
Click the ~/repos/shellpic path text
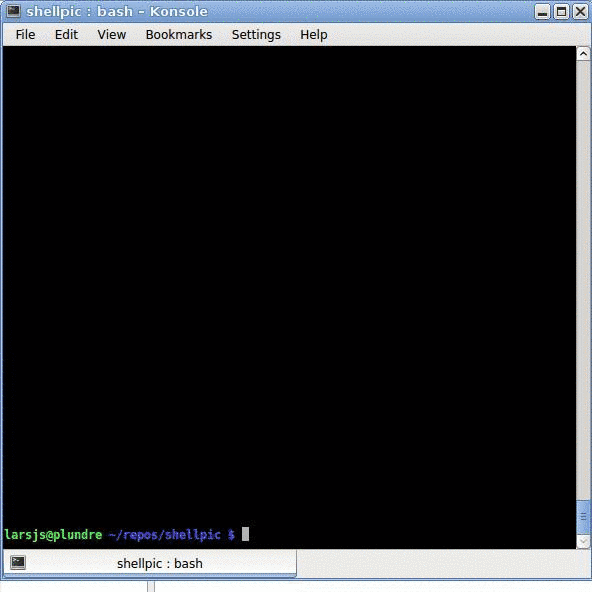164,535
